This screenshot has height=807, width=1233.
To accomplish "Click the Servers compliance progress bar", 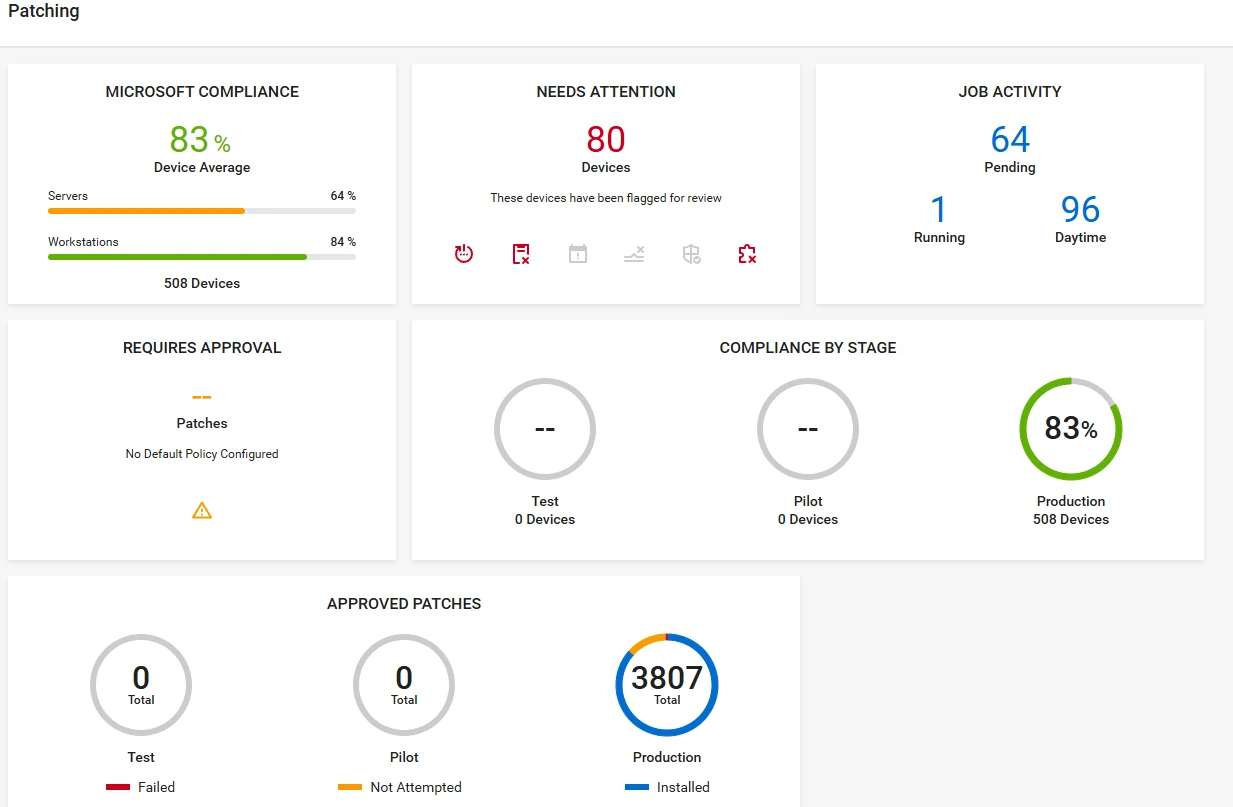I will click(x=201, y=211).
